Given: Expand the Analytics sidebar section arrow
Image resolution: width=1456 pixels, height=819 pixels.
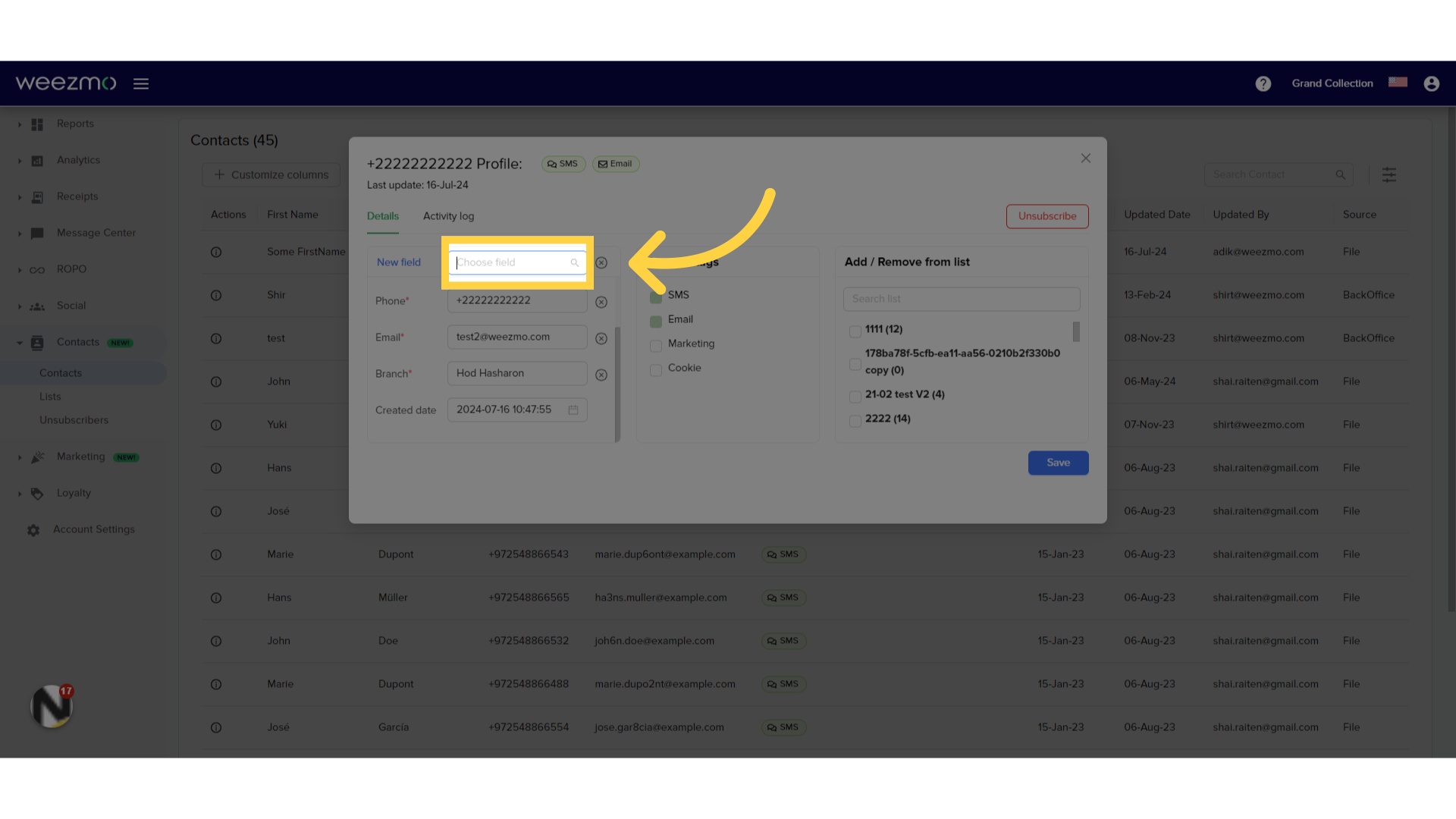Looking at the screenshot, I should tap(20, 161).
